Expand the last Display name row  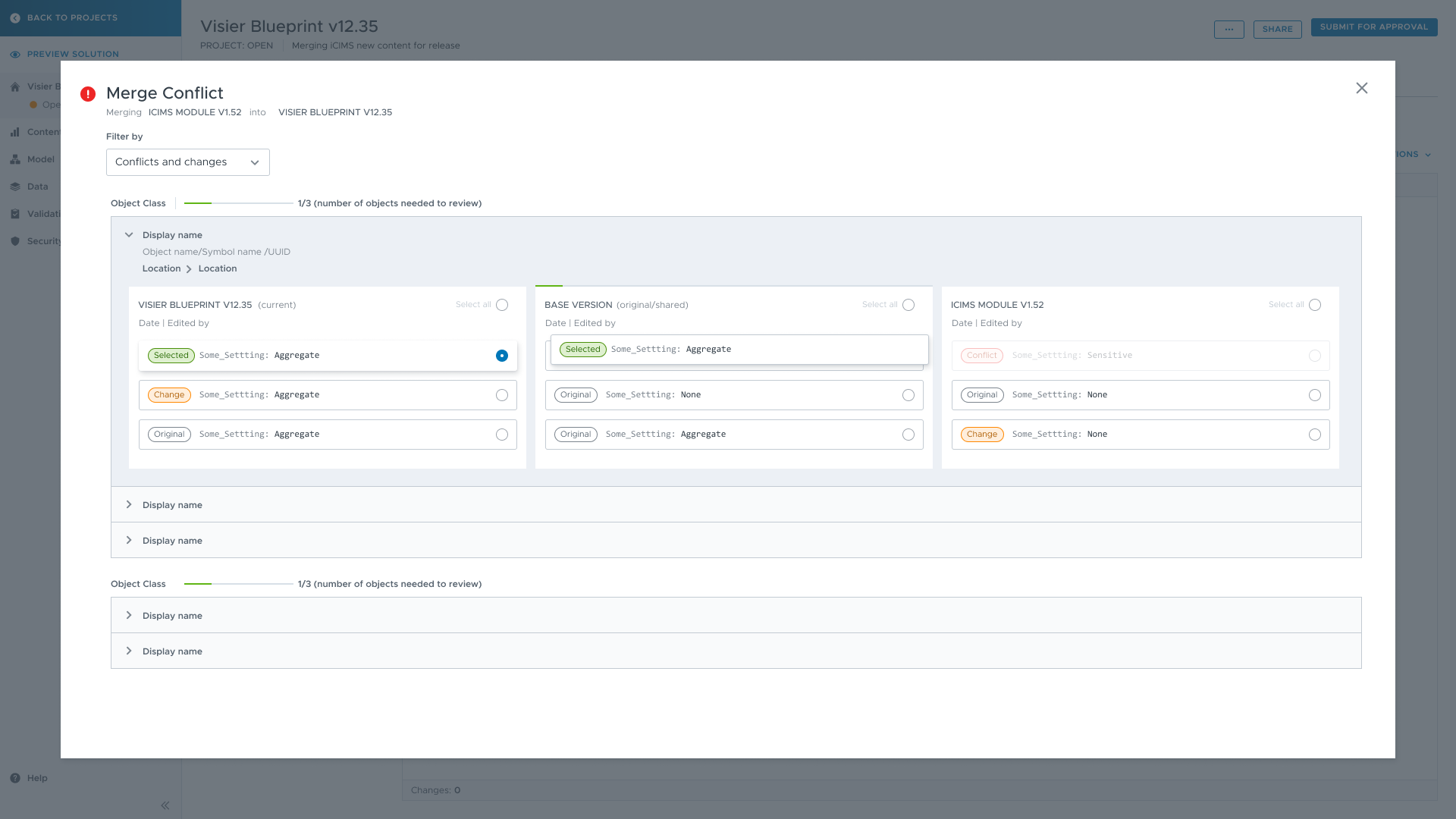pos(129,651)
